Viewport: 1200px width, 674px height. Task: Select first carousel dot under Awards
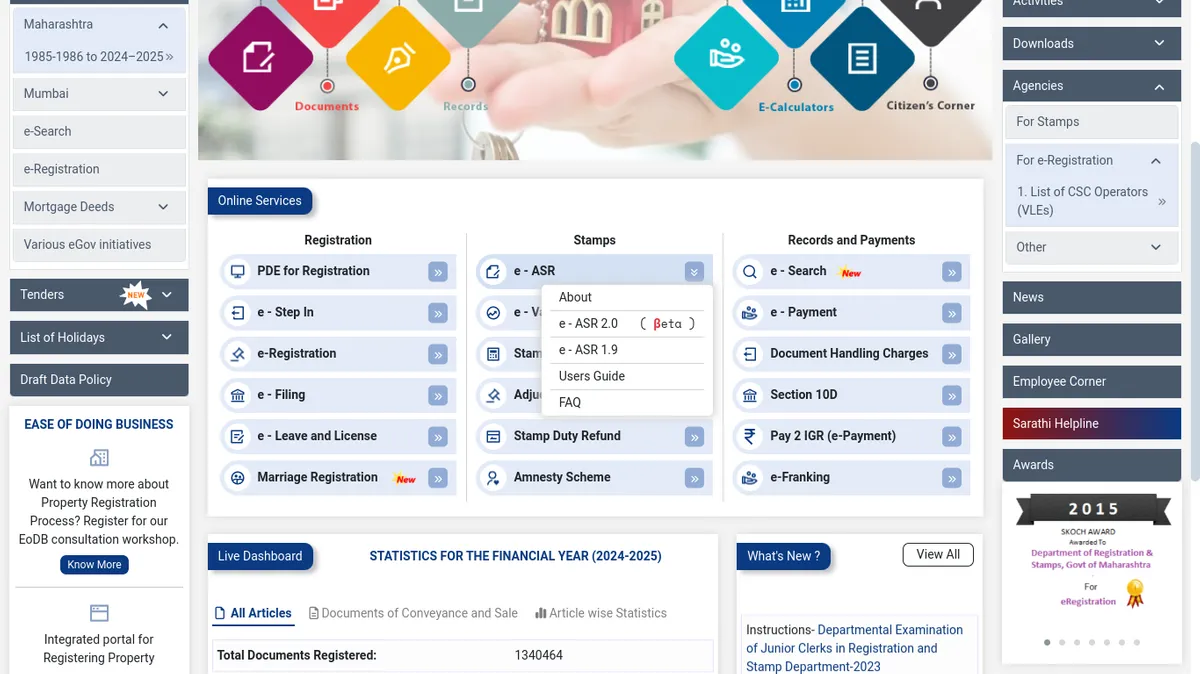tap(1047, 642)
